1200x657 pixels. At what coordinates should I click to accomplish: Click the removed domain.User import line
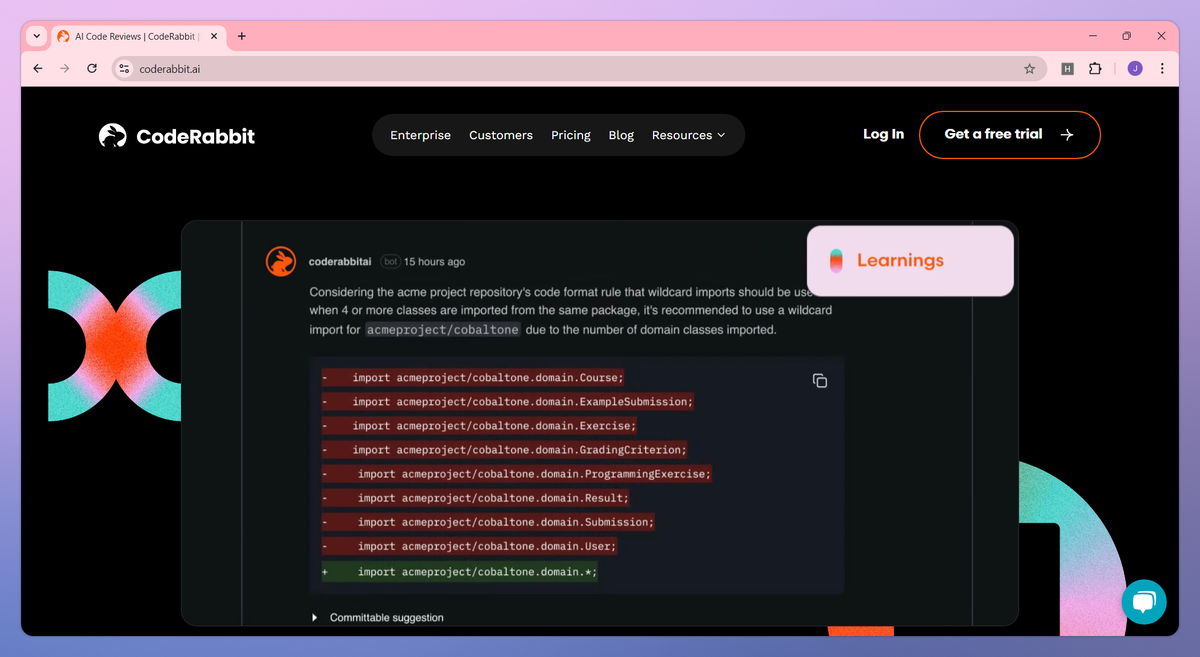pyautogui.click(x=469, y=546)
